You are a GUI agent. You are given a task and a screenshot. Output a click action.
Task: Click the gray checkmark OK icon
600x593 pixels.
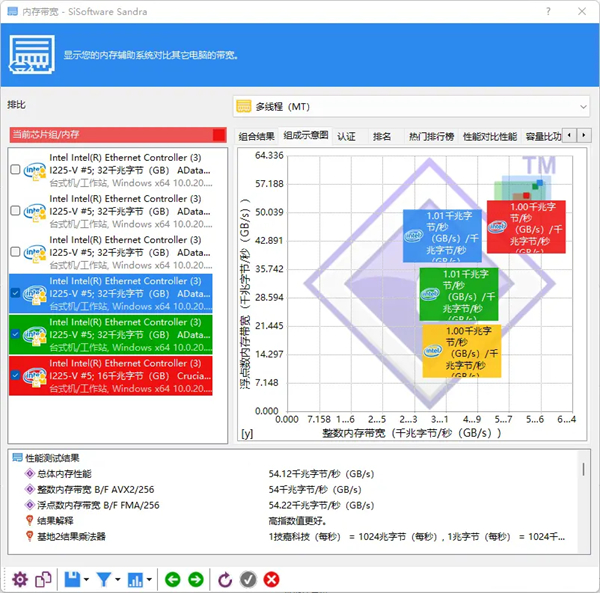click(x=248, y=580)
